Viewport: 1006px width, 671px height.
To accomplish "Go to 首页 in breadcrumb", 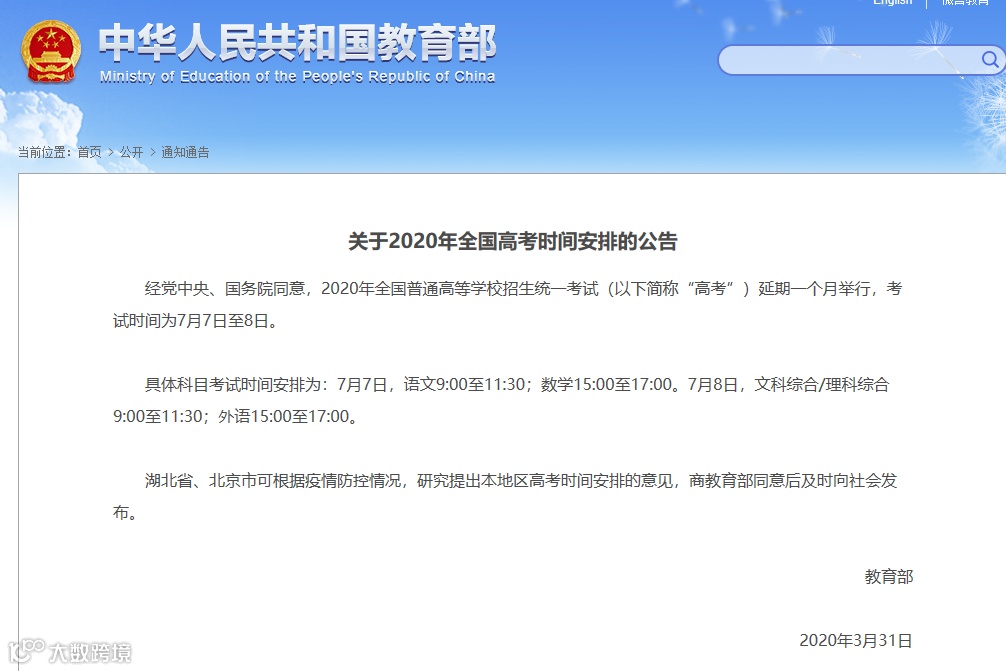I will coord(89,152).
